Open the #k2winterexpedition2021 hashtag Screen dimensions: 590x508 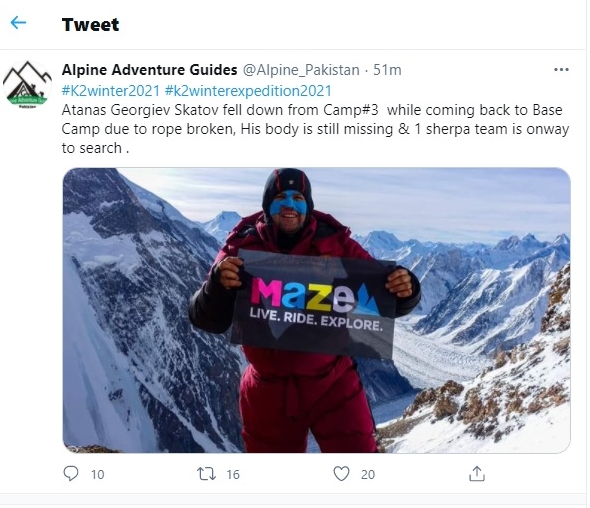click(x=248, y=91)
